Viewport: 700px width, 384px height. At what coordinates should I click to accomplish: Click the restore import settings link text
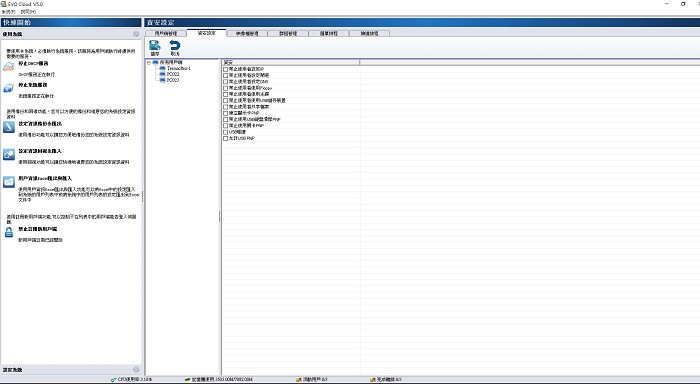(40, 151)
